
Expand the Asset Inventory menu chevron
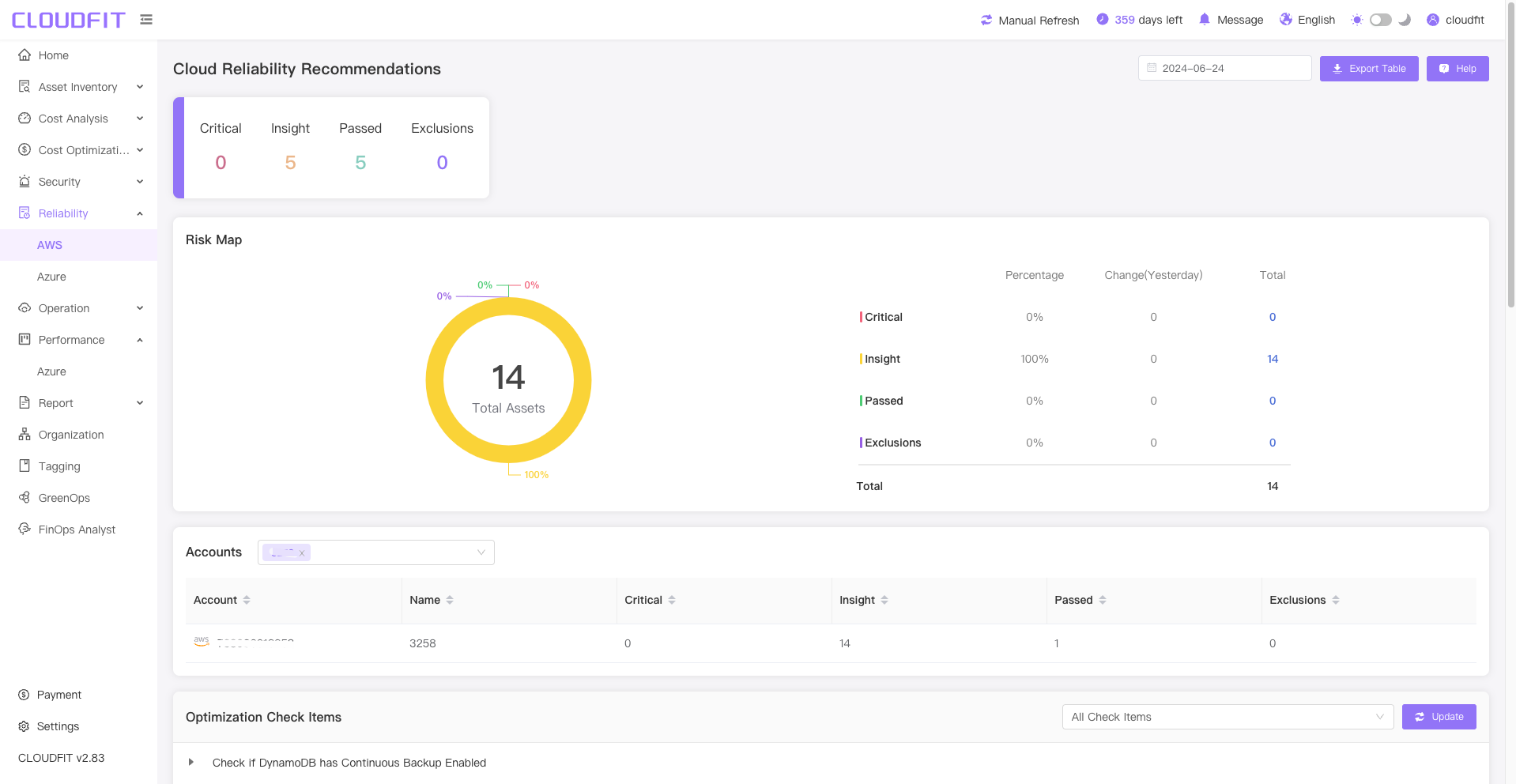[140, 87]
